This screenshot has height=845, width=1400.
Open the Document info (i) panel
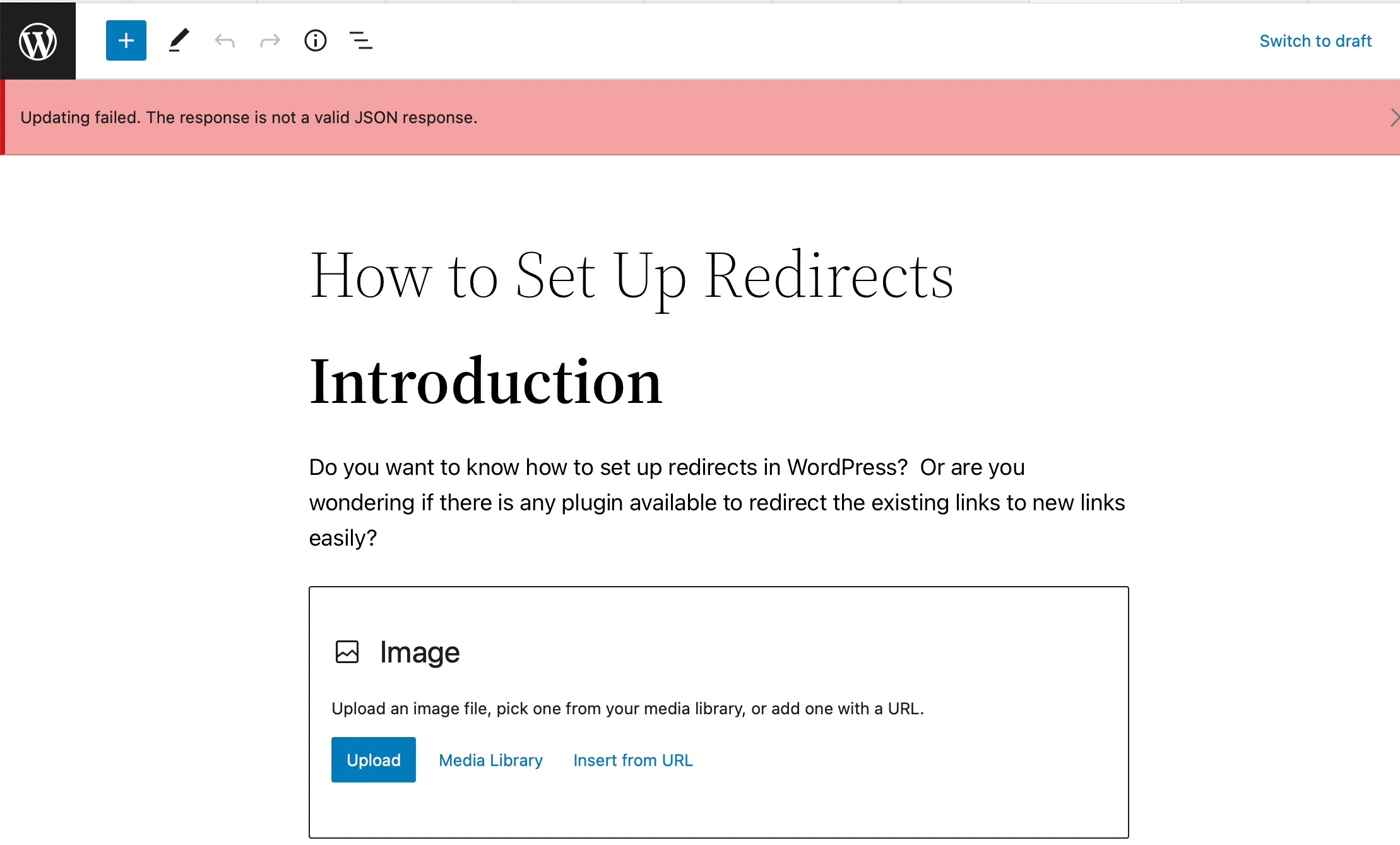315,40
